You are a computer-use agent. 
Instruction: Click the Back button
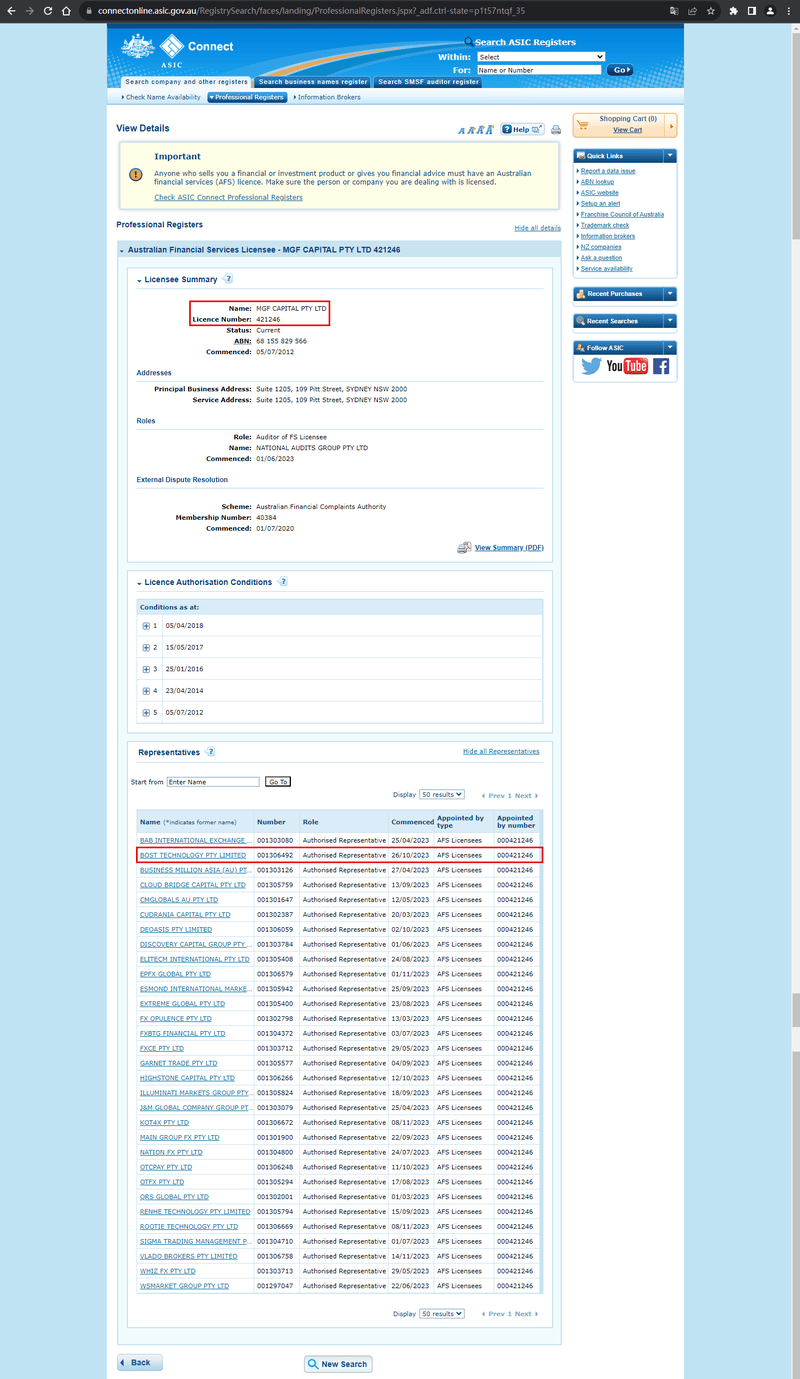click(x=140, y=1363)
